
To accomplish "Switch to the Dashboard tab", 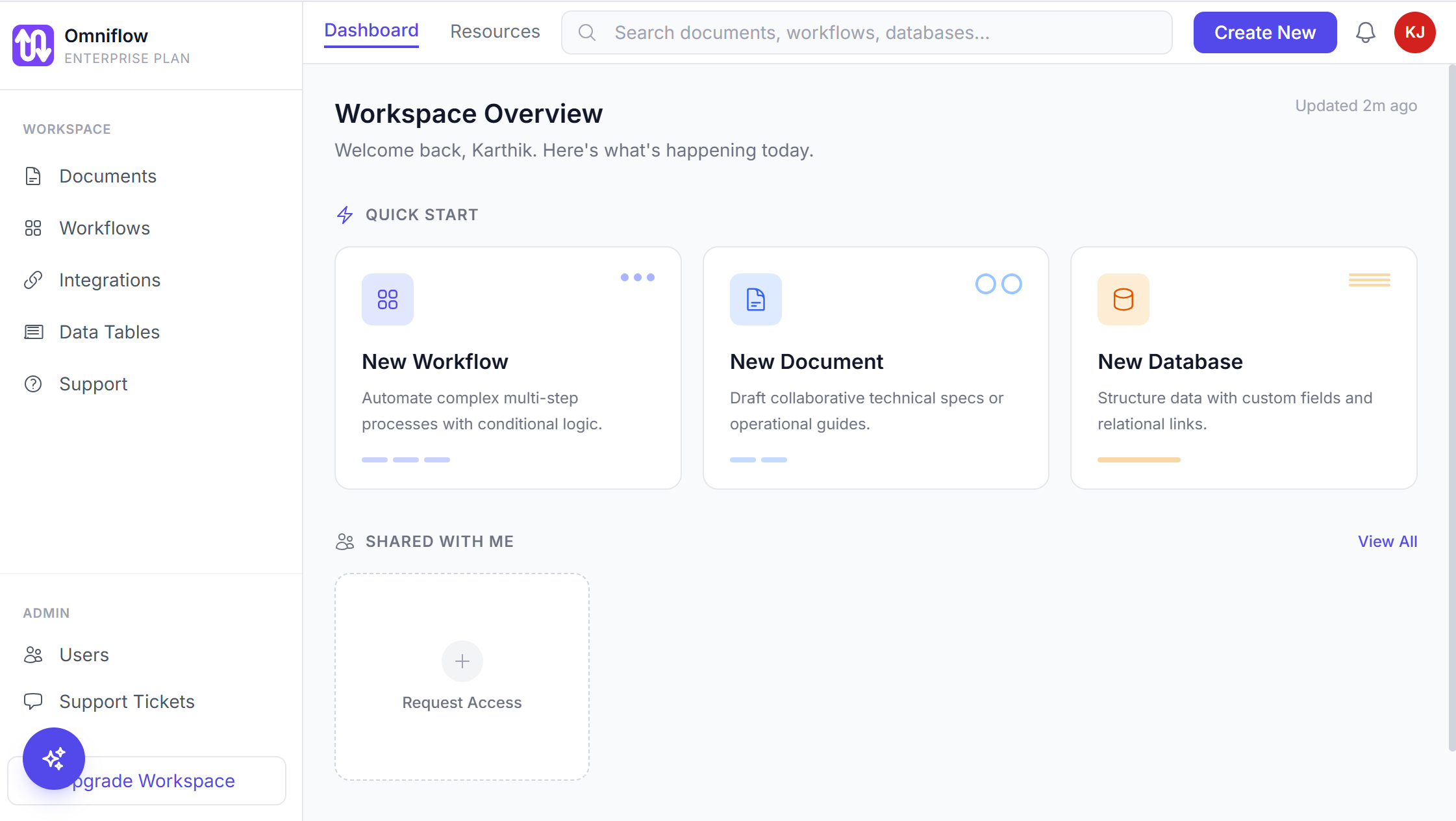I will point(371,31).
